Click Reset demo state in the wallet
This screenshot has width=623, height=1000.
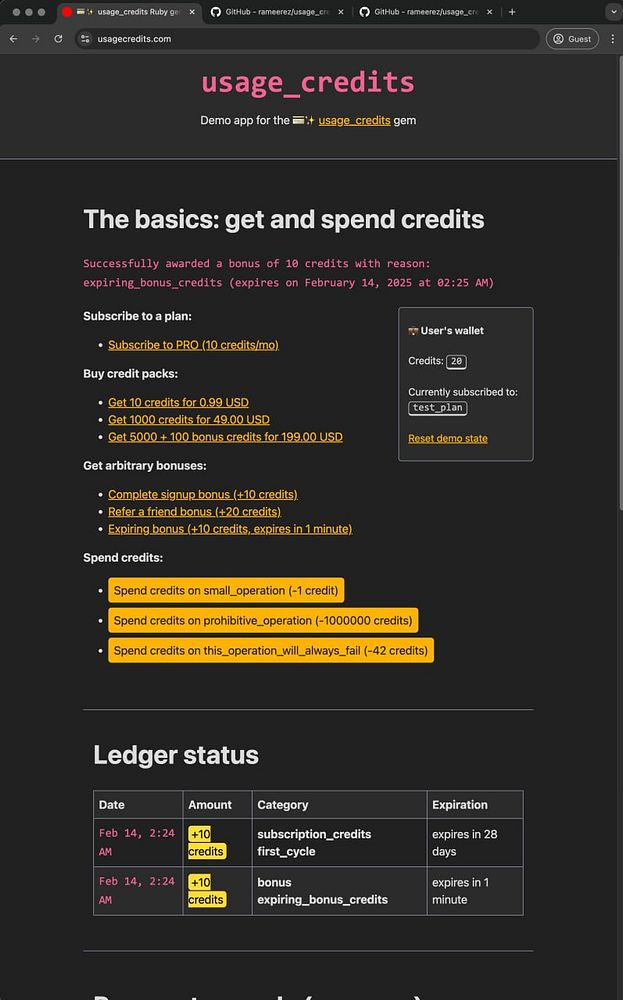448,438
